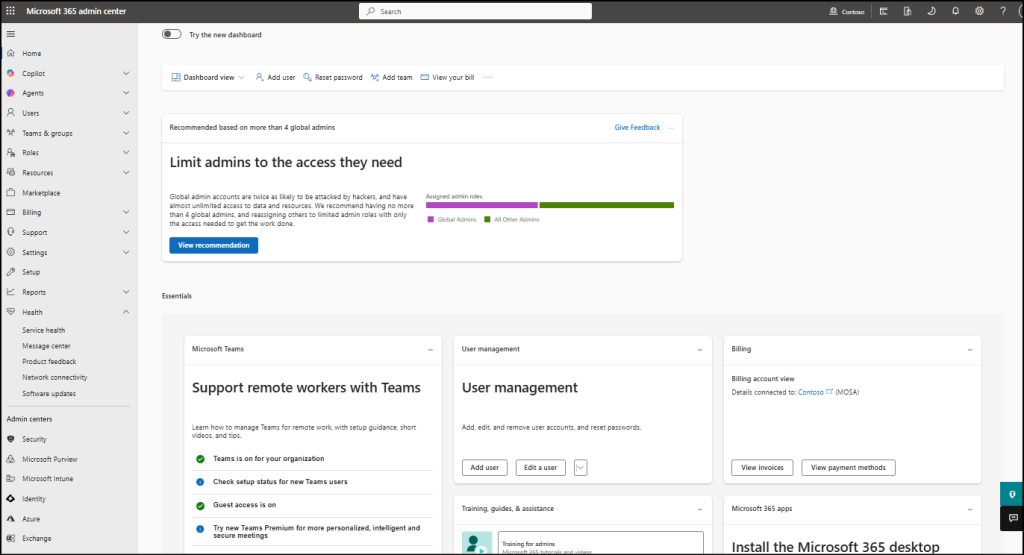Click the Identity diamond icon in sidebar
Viewport: 1024px width, 555px height.
pos(10,499)
